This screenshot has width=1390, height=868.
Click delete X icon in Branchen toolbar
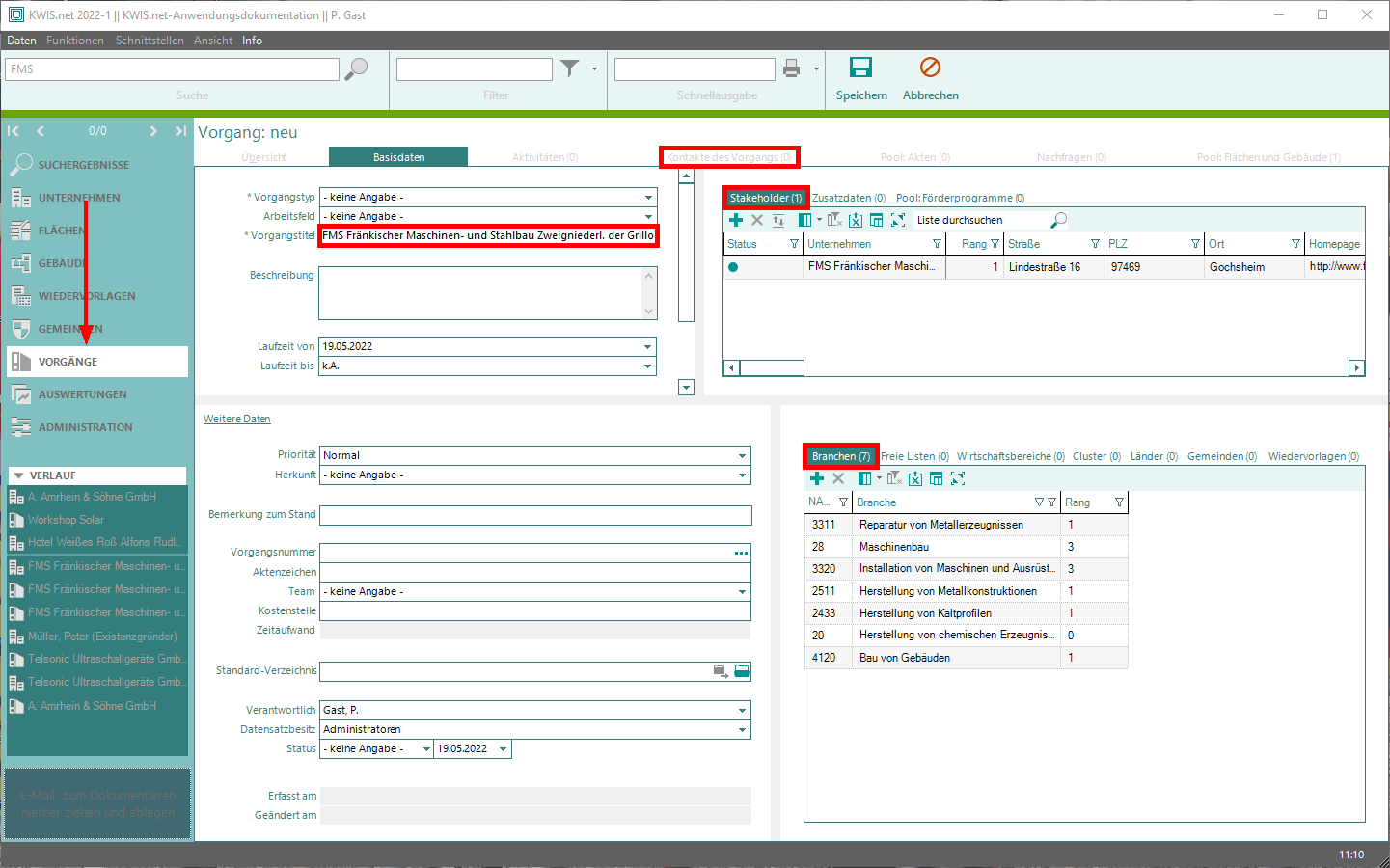pyautogui.click(x=838, y=478)
